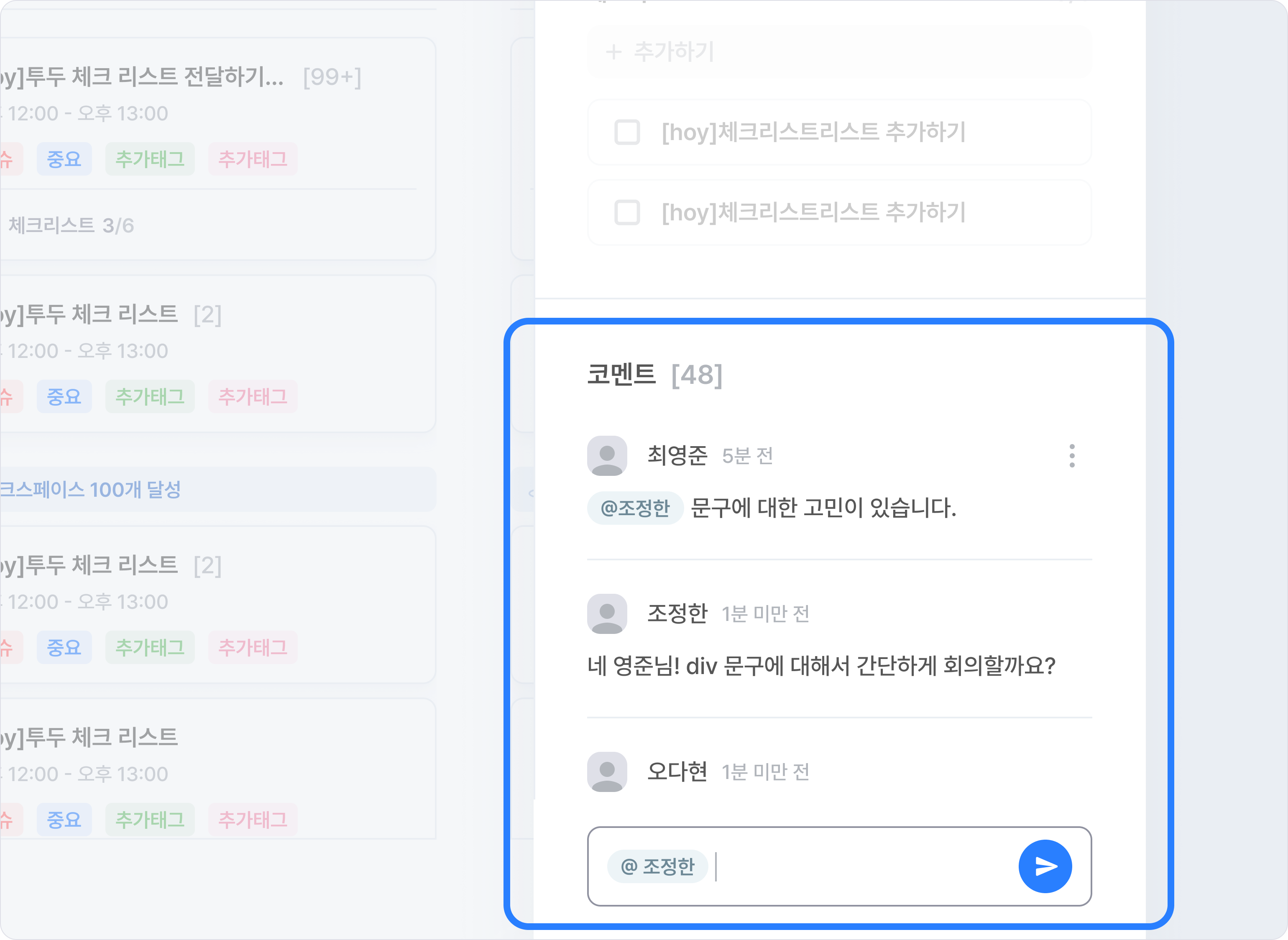Click the 코멘트 [48] section header
This screenshot has width=1288, height=940.
(x=654, y=375)
